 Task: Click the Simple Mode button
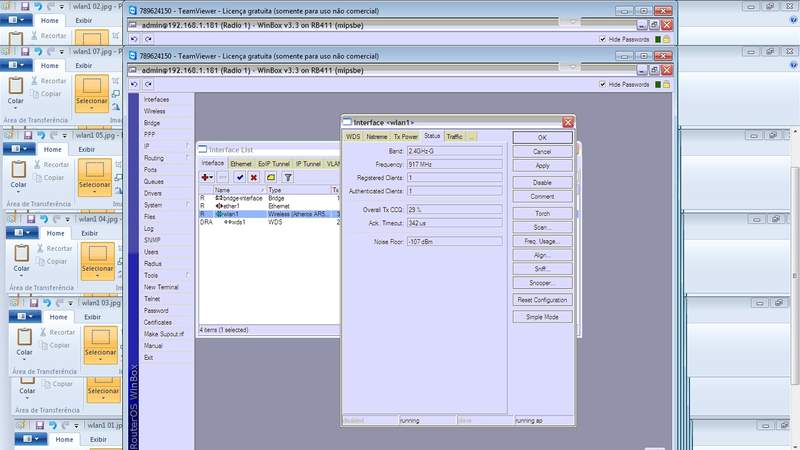(542, 317)
